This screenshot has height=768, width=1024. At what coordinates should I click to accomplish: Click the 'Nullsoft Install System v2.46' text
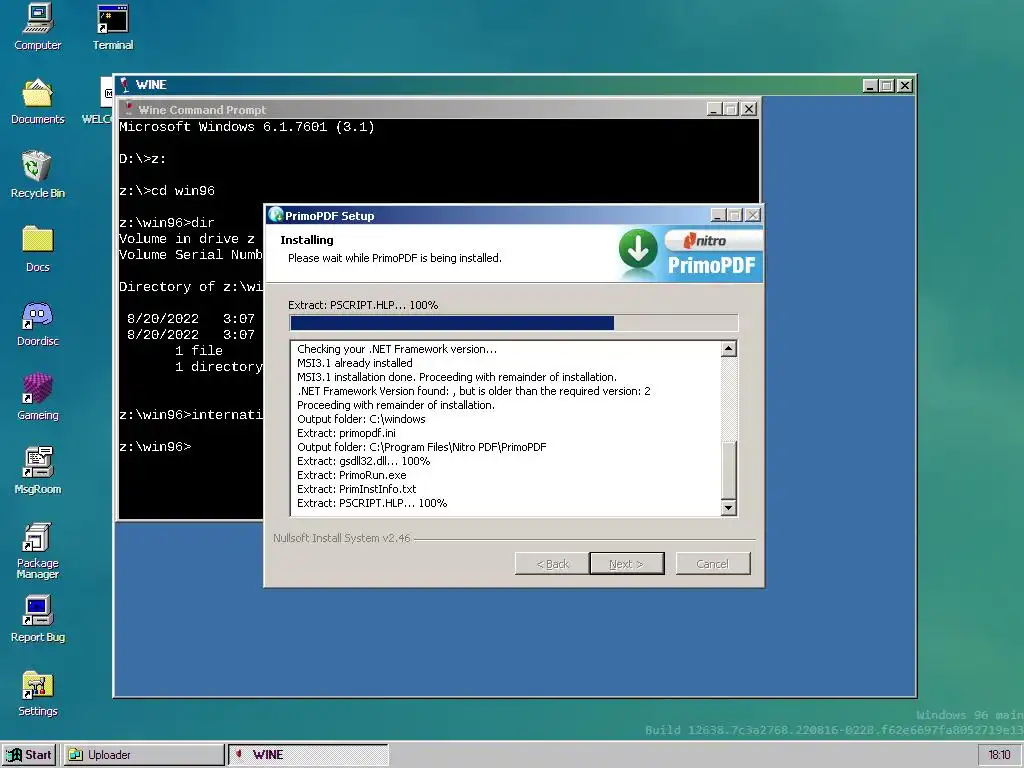342,538
